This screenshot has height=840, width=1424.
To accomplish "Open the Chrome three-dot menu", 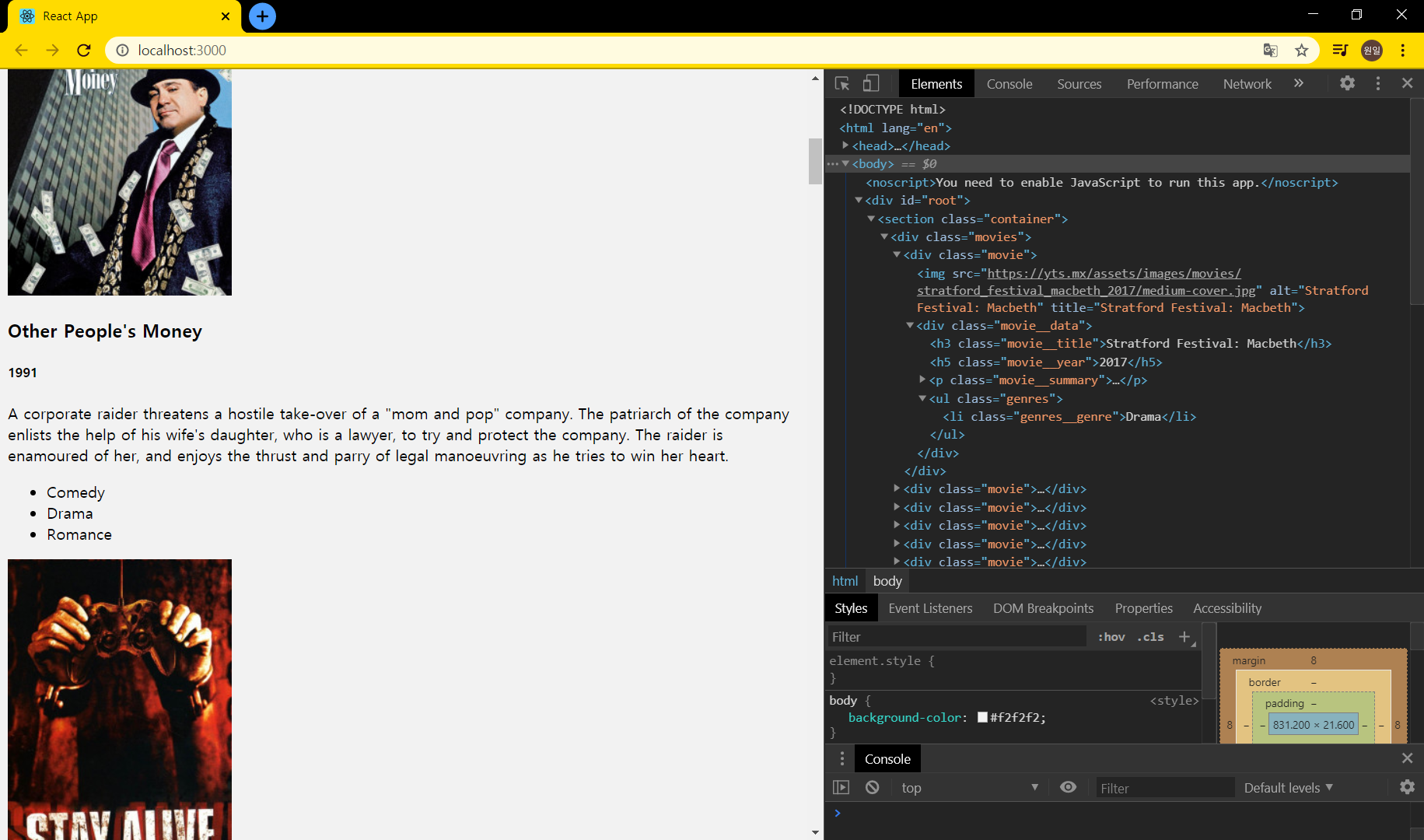I will pyautogui.click(x=1403, y=51).
